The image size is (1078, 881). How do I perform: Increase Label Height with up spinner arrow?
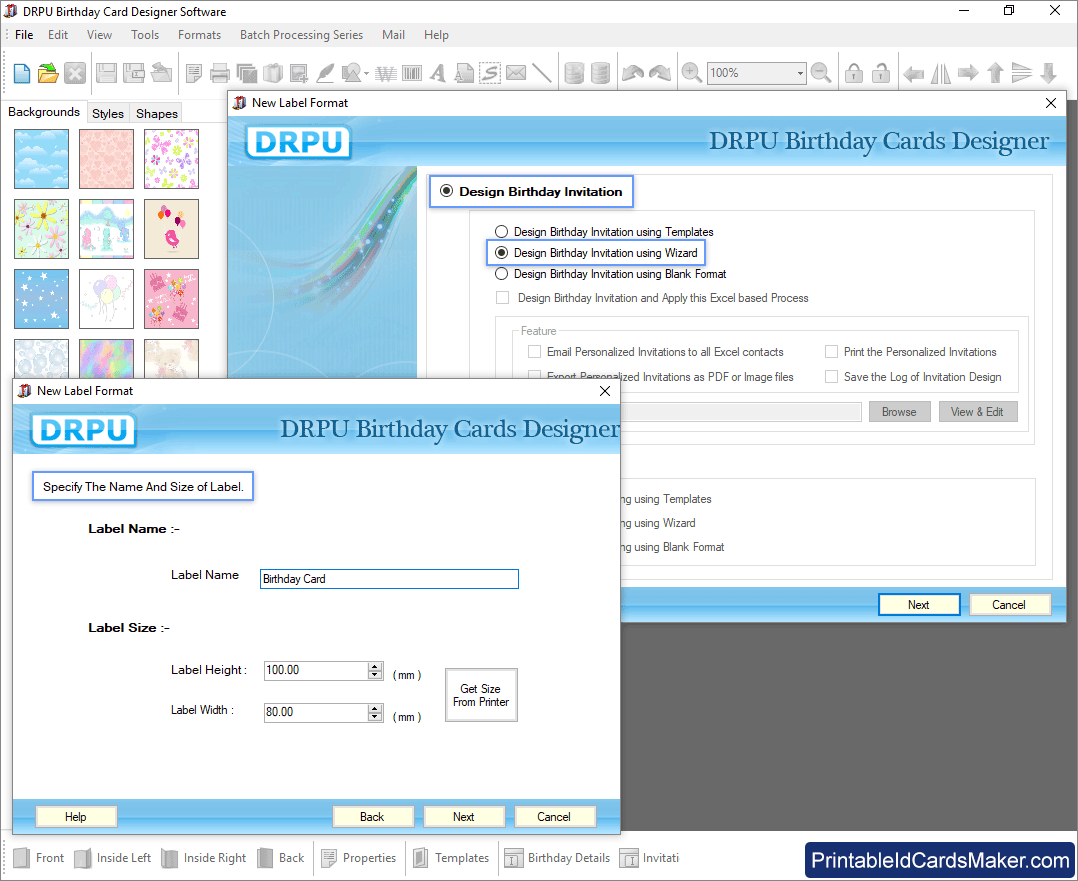point(375,666)
